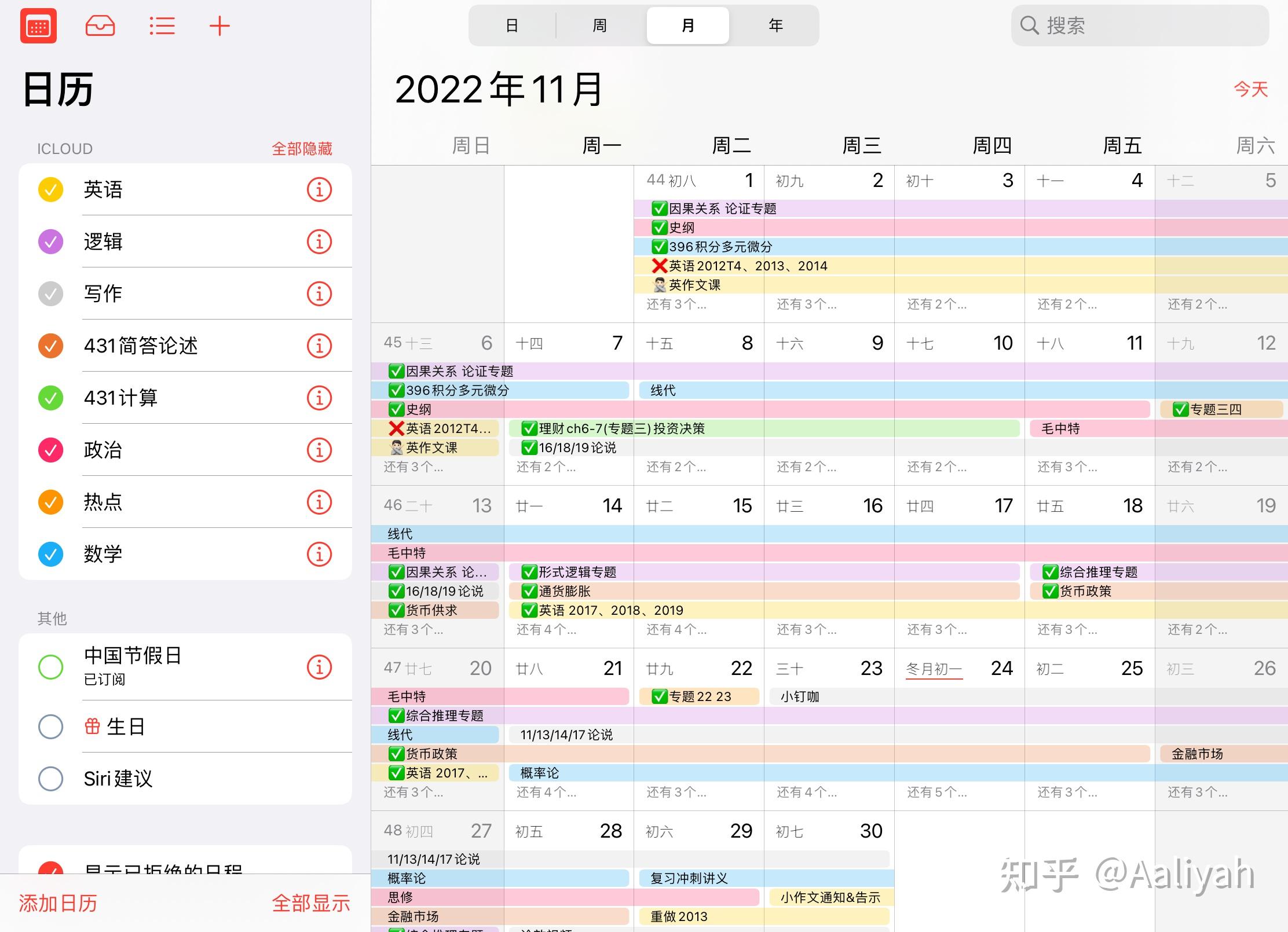Add new event with plus icon
The height and width of the screenshot is (932, 1288).
[219, 26]
